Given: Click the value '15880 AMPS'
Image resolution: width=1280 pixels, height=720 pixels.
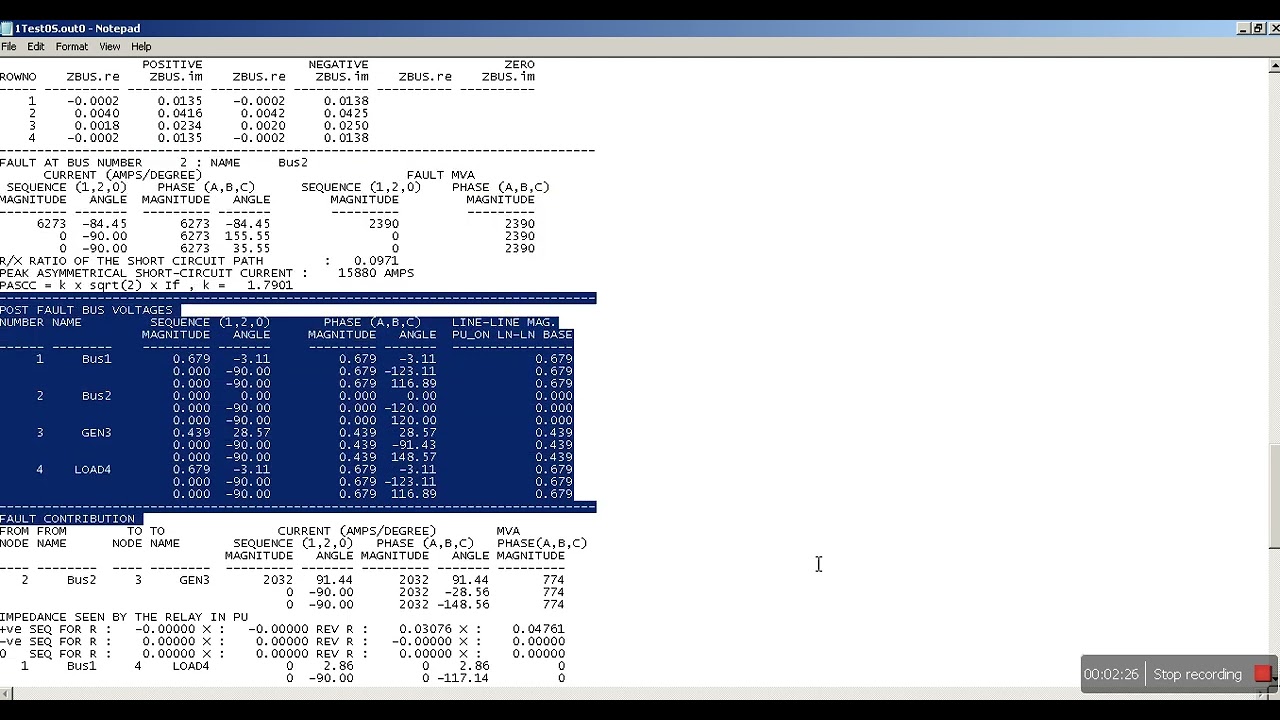Looking at the screenshot, I should click(376, 273).
